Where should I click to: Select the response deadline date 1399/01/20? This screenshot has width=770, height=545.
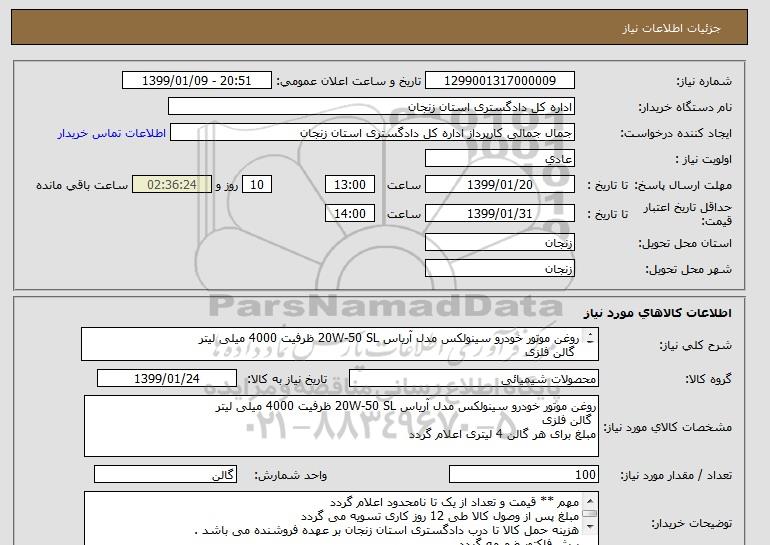pos(500,185)
